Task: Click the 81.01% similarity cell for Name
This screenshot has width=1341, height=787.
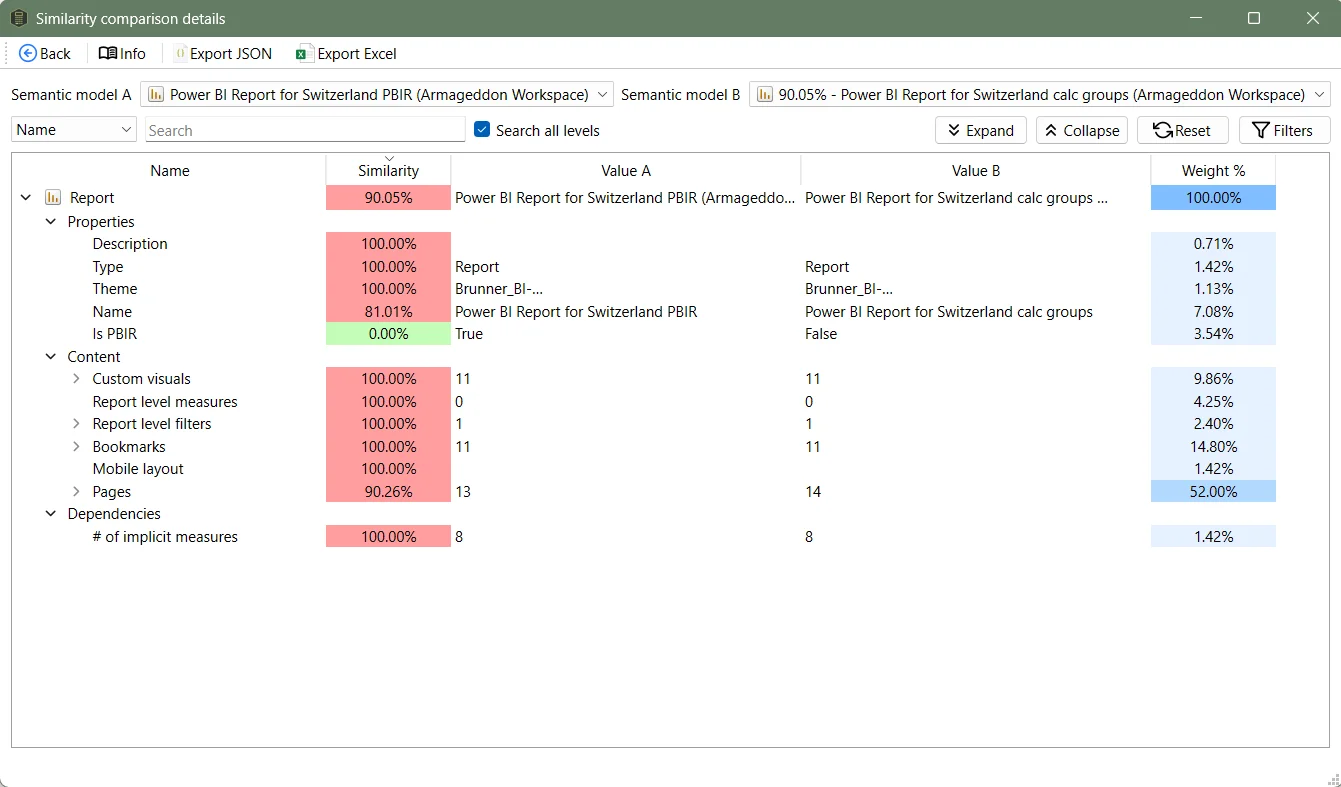Action: point(388,312)
